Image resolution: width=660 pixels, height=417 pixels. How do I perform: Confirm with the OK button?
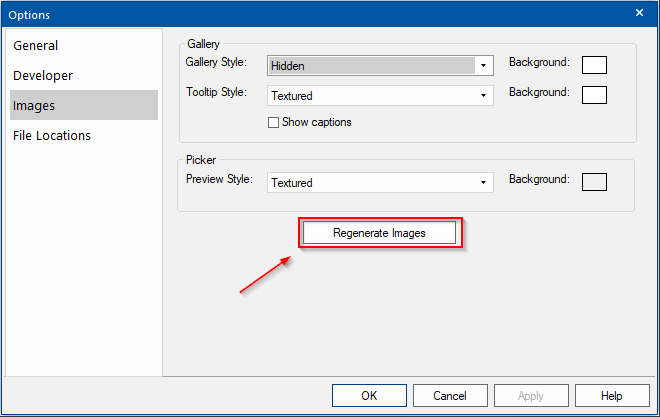[369, 396]
